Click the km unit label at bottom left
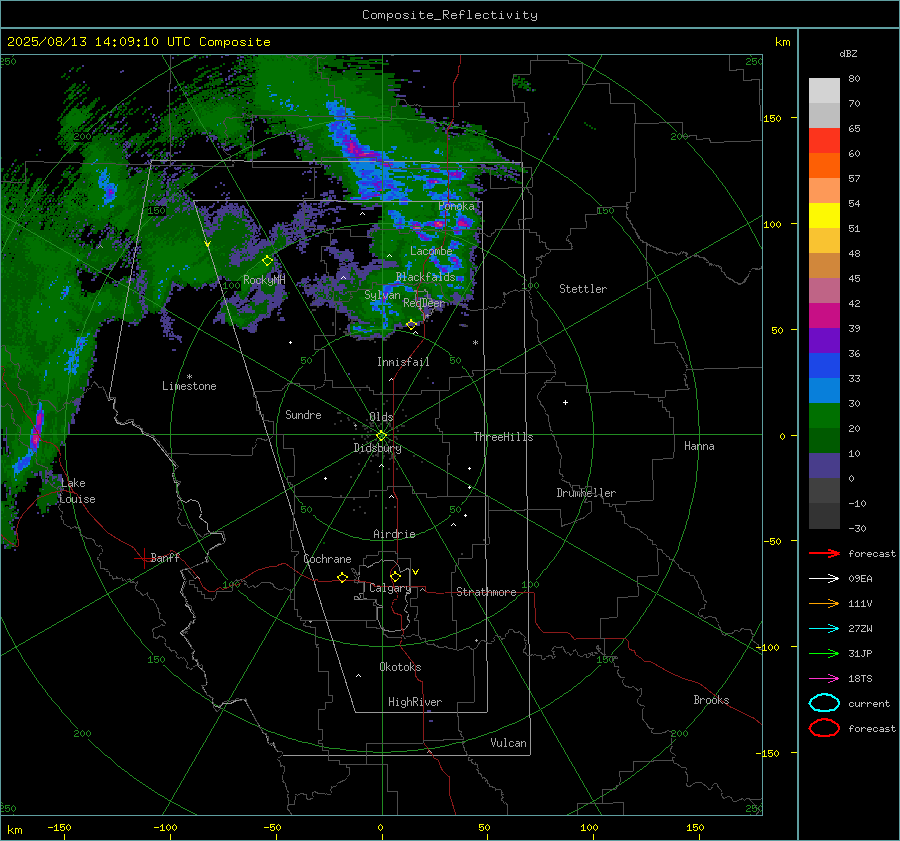 tap(15, 830)
